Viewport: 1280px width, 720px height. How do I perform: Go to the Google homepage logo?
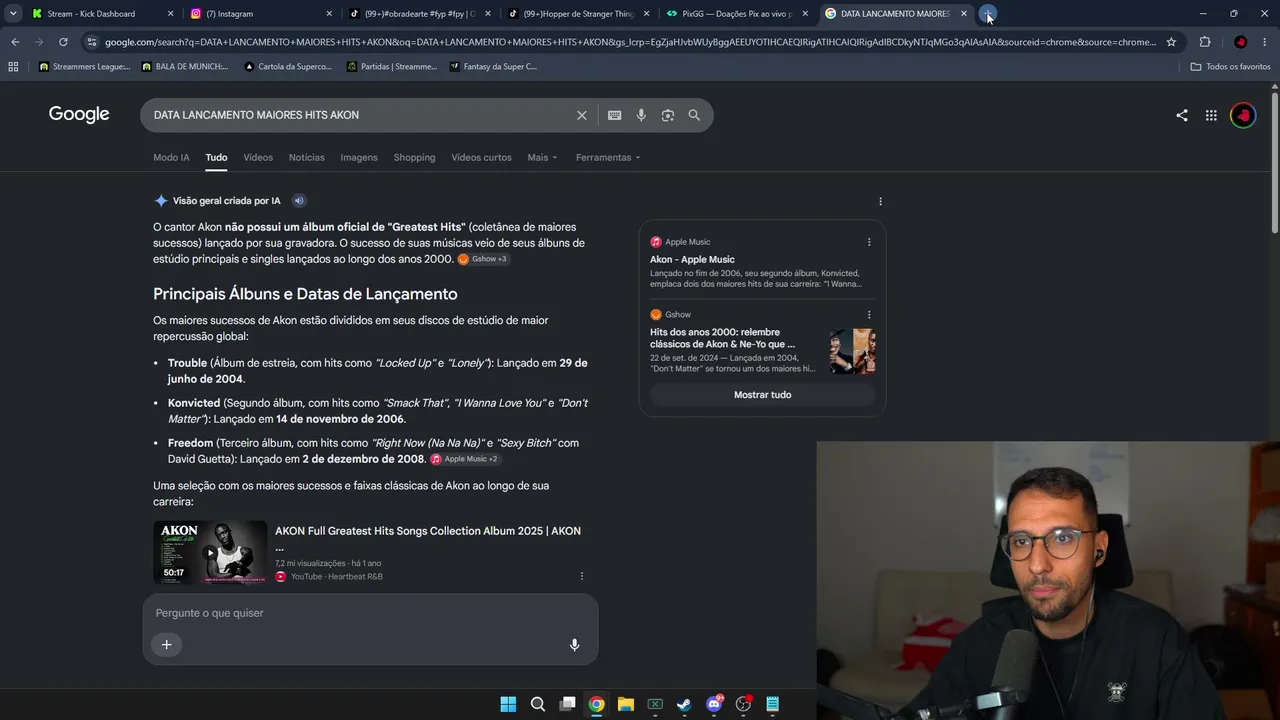(79, 115)
